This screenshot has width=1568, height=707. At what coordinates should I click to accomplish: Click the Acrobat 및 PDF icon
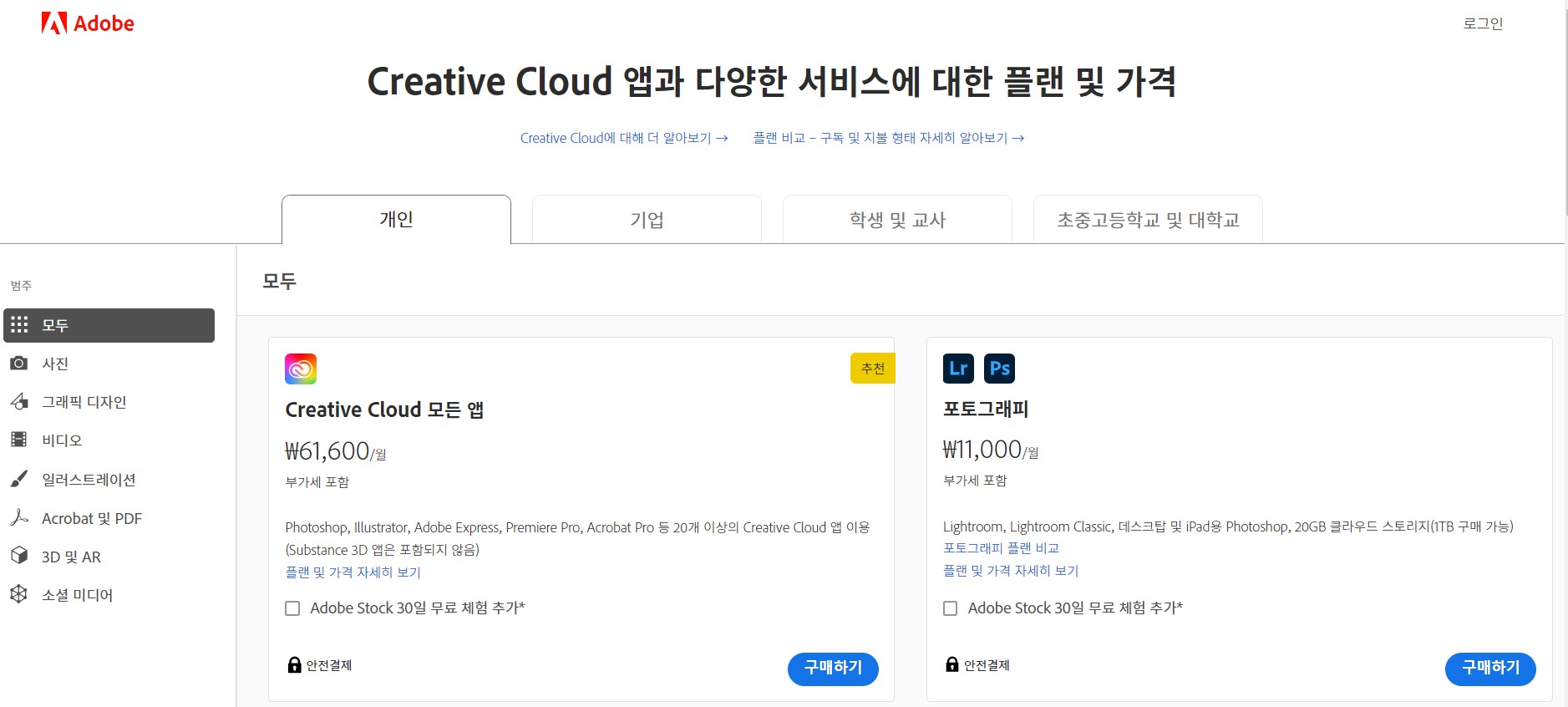(x=19, y=517)
